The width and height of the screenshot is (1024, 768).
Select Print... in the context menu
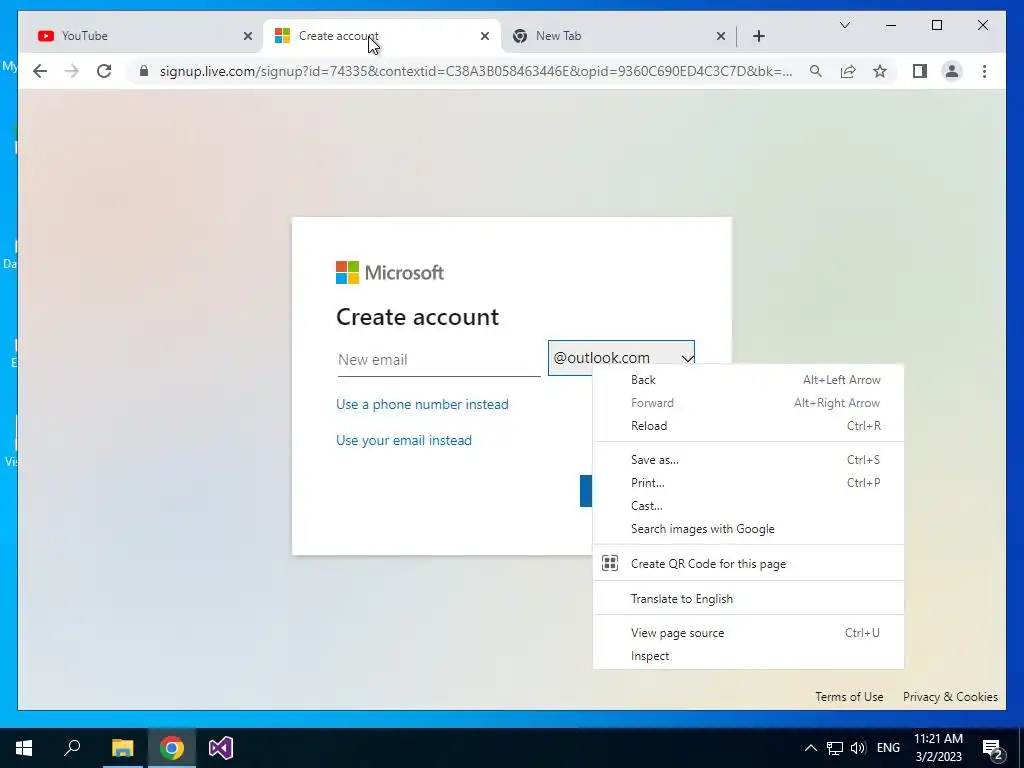coord(748,483)
